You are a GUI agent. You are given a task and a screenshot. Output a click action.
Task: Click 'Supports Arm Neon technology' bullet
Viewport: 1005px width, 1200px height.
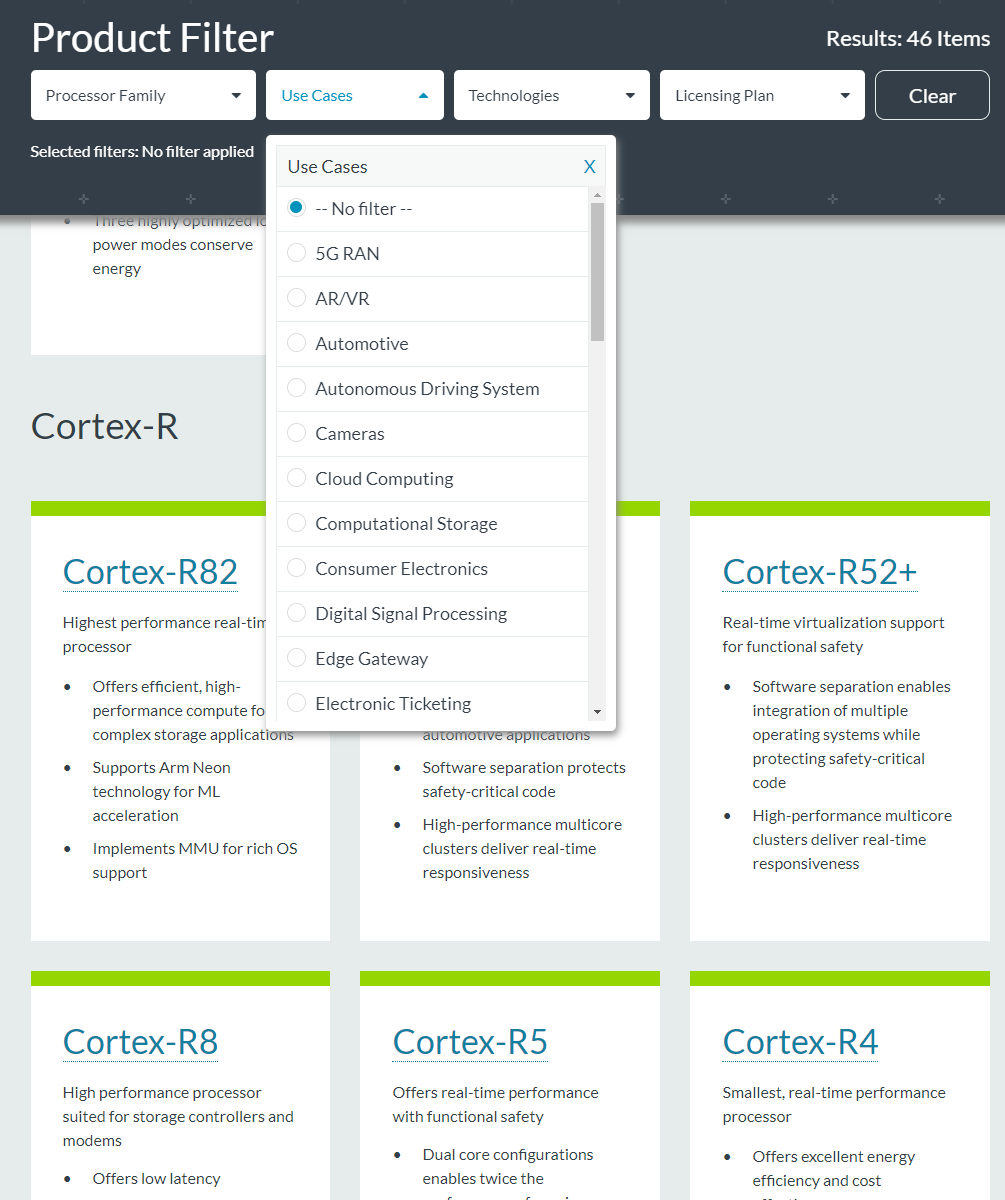pyautogui.click(x=162, y=791)
